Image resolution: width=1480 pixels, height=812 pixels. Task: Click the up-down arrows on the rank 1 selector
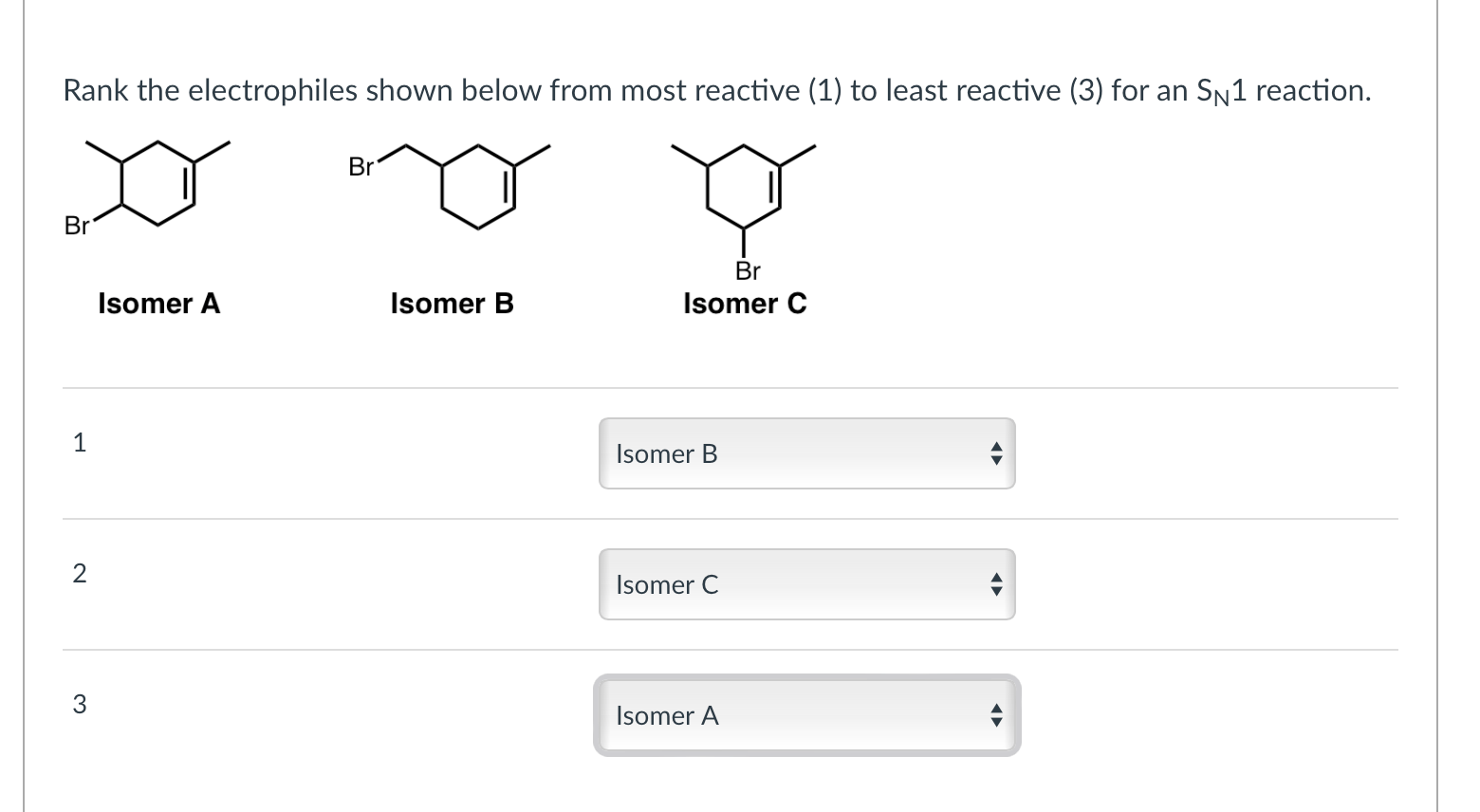pyautogui.click(x=994, y=454)
